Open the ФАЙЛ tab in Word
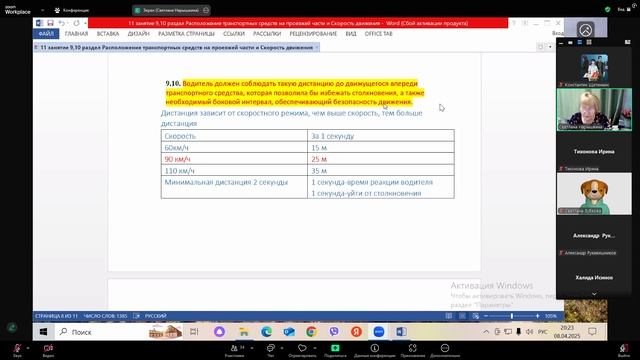The height and width of the screenshot is (360, 640). tap(46, 34)
